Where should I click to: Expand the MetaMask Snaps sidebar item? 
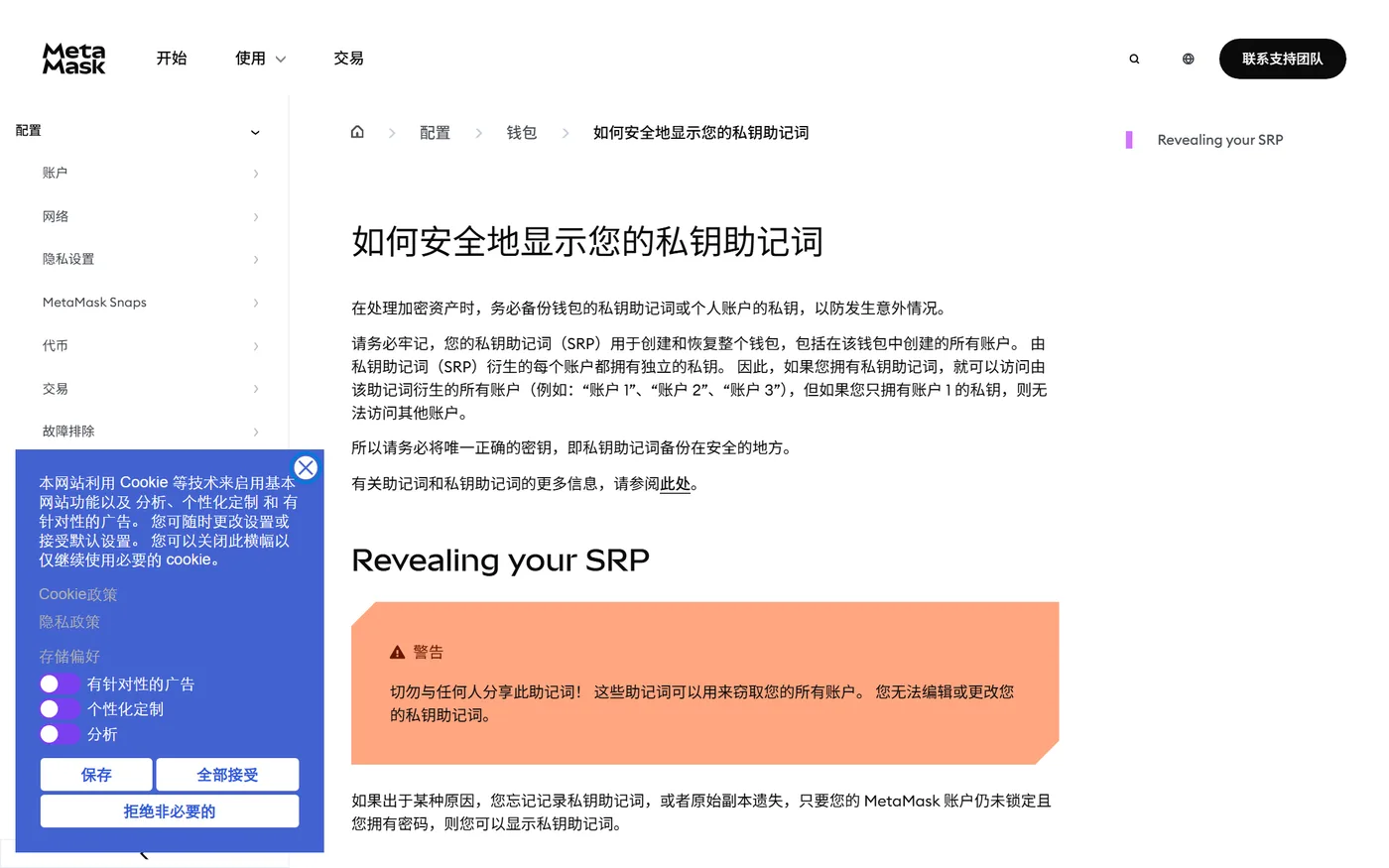tap(150, 303)
